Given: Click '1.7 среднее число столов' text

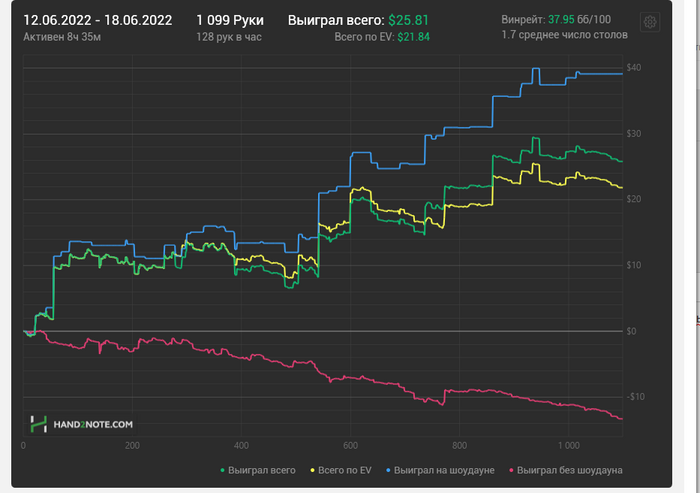Looking at the screenshot, I should (564, 35).
